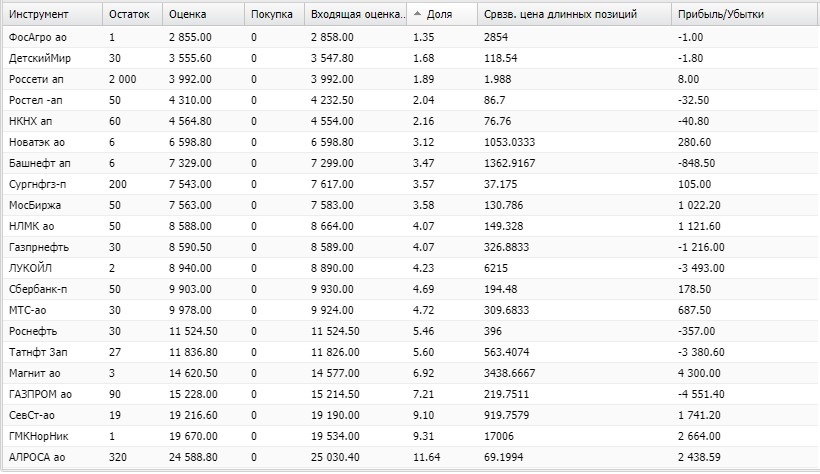The image size is (820, 474).
Task: Click the 320 balance of АЛРОСА ао
Action: [x=118, y=457]
